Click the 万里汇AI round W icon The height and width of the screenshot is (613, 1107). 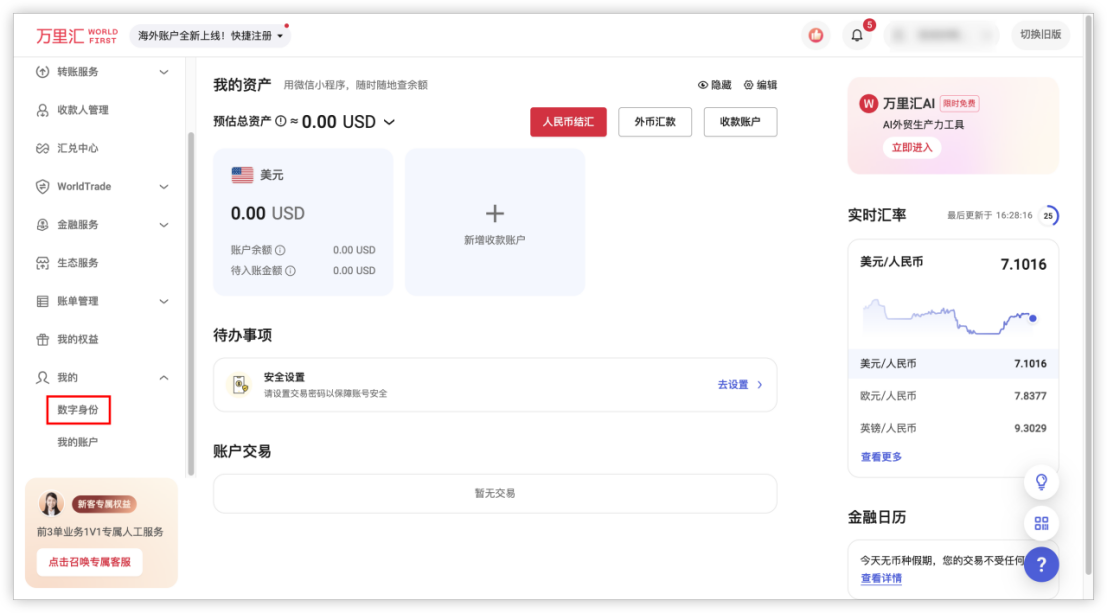[868, 104]
